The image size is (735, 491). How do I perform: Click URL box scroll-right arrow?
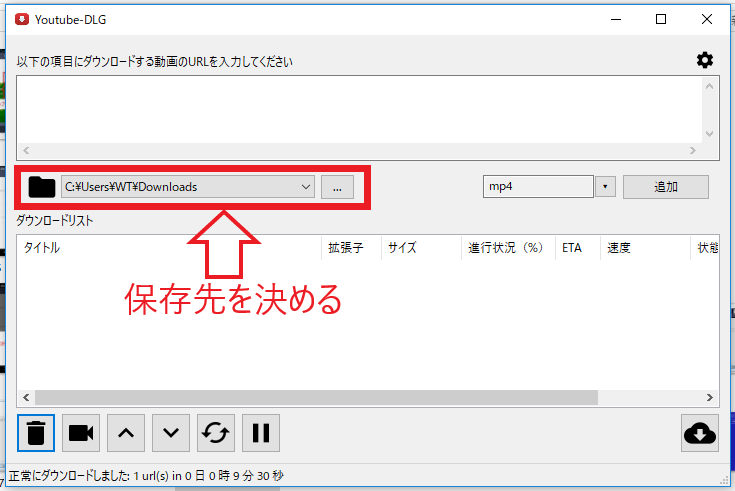[x=693, y=151]
